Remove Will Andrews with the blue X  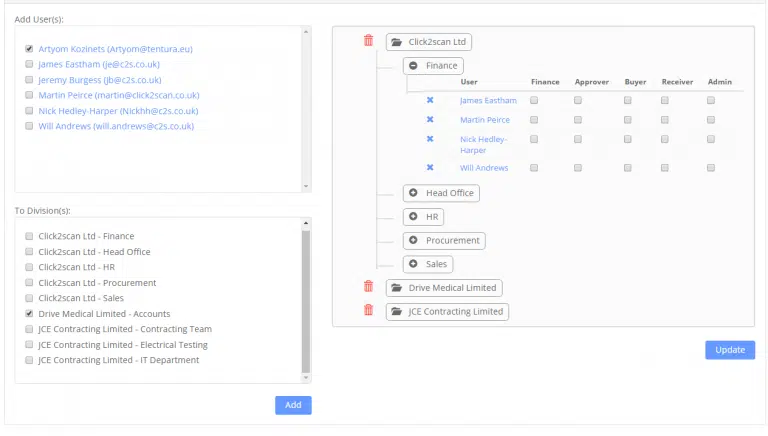pos(430,168)
